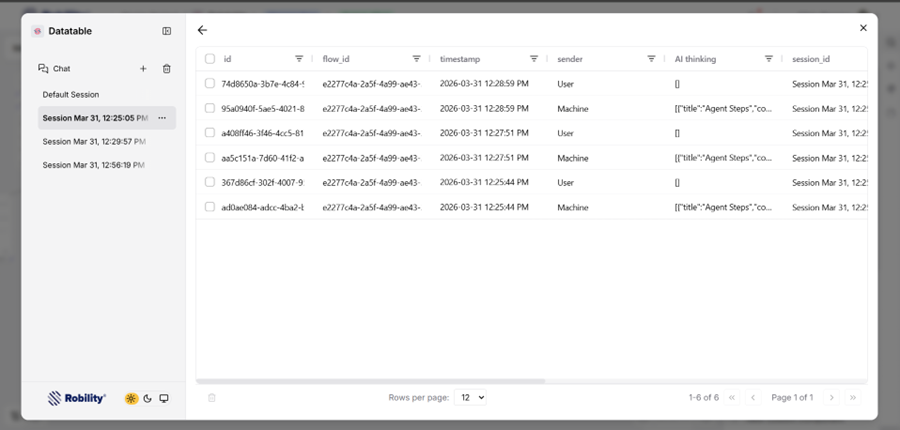Open the sender column filter menu
The height and width of the screenshot is (430, 900).
point(651,59)
